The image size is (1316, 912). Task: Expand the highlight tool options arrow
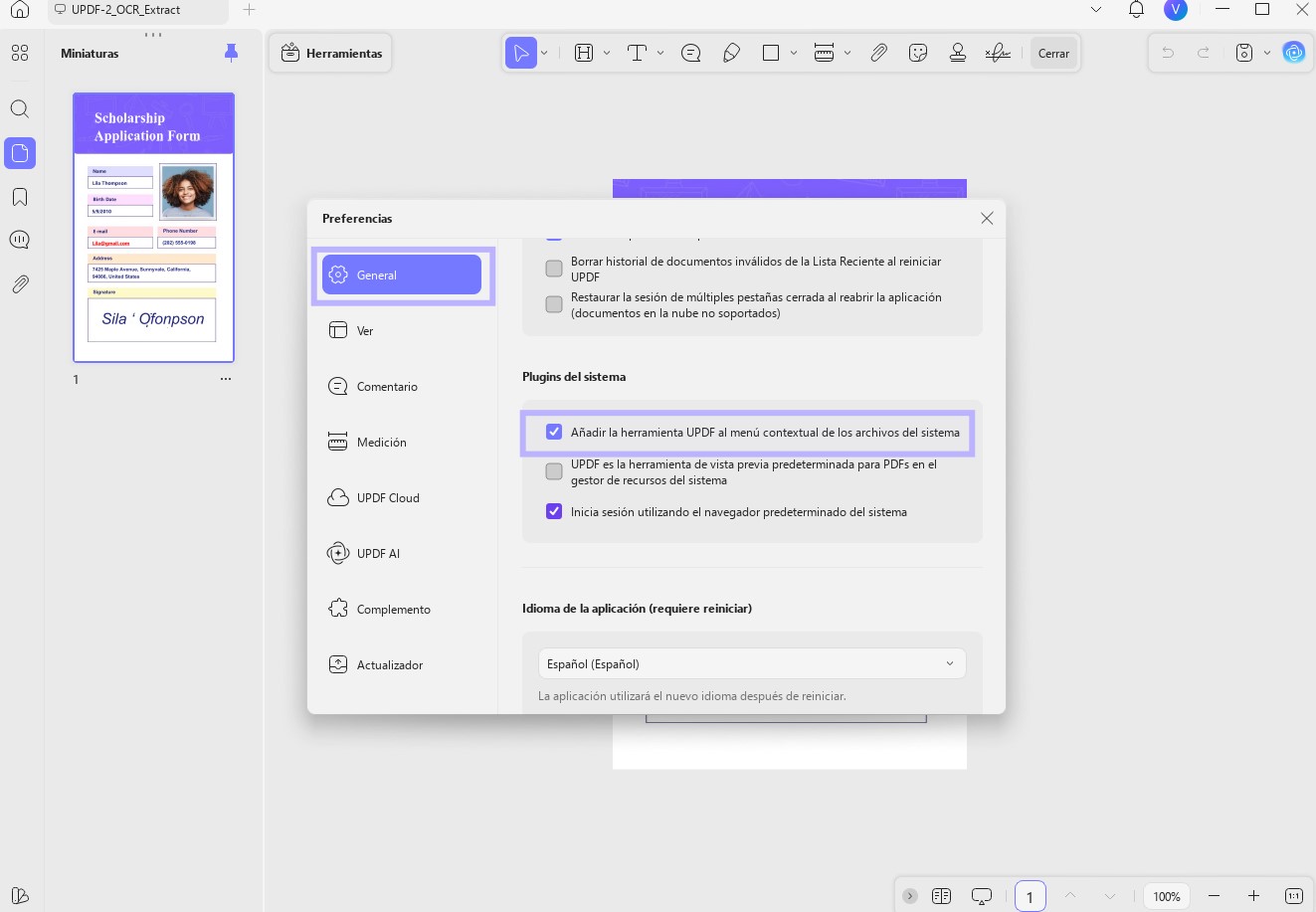pos(607,54)
